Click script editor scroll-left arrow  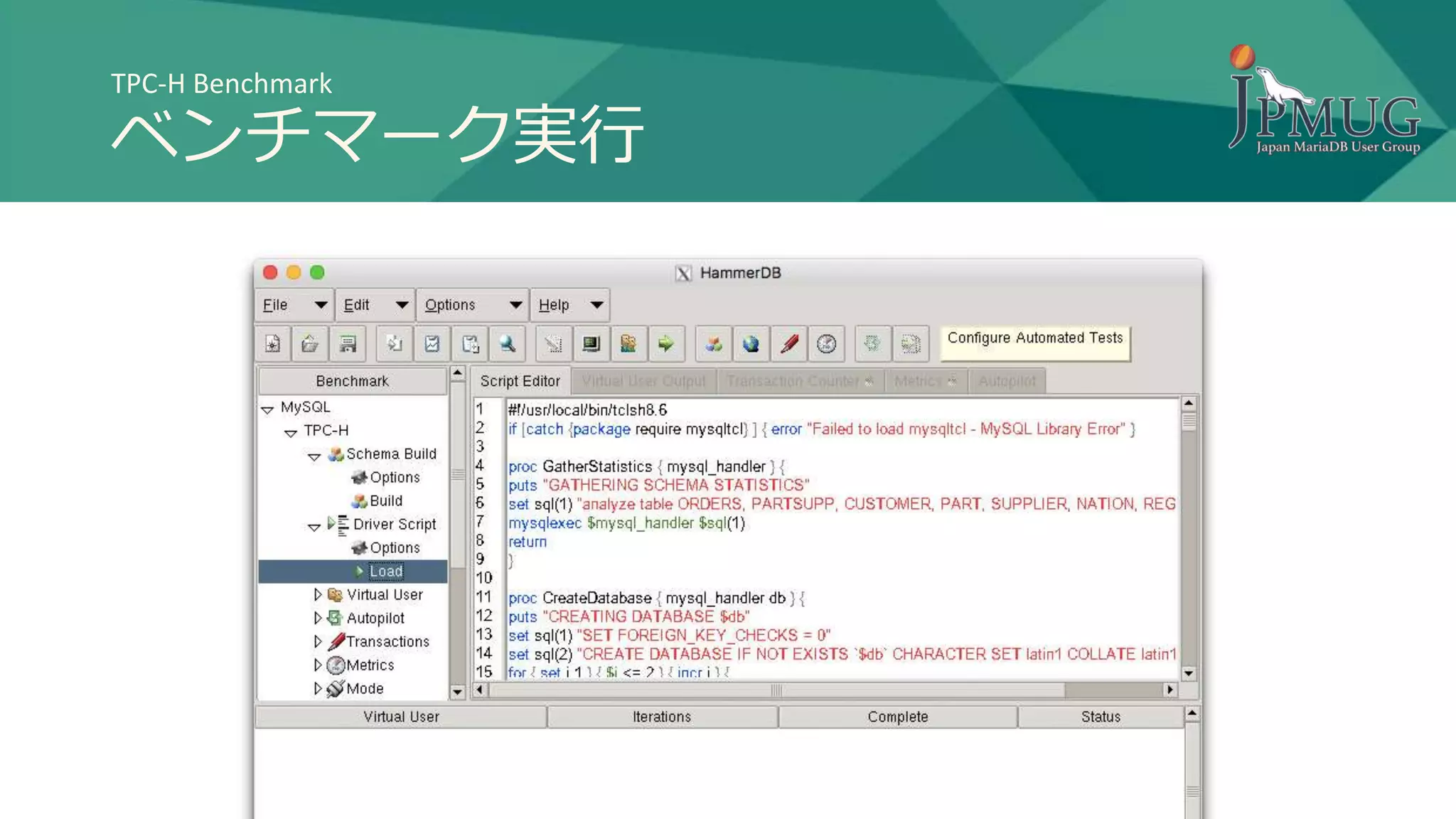[480, 690]
